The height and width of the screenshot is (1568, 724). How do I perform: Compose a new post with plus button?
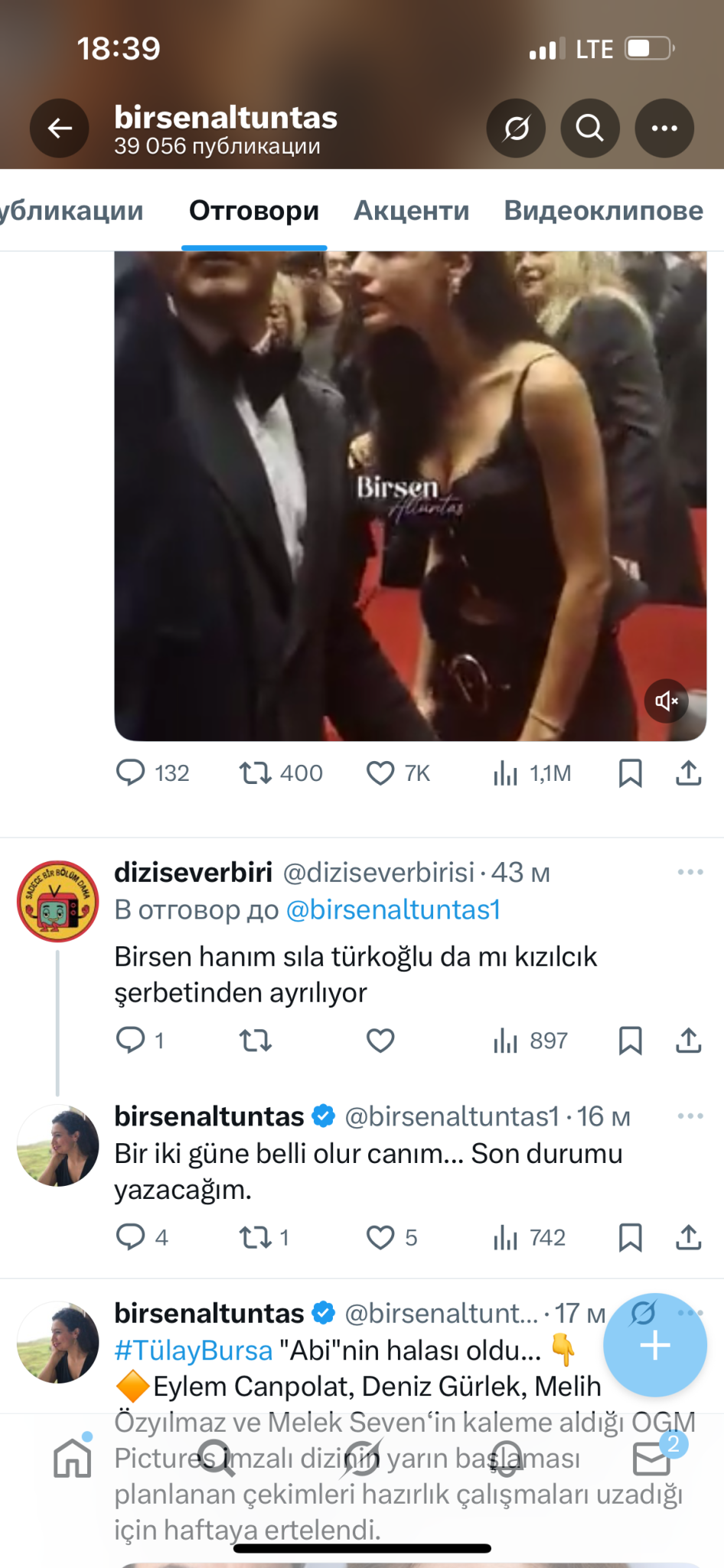[654, 1345]
